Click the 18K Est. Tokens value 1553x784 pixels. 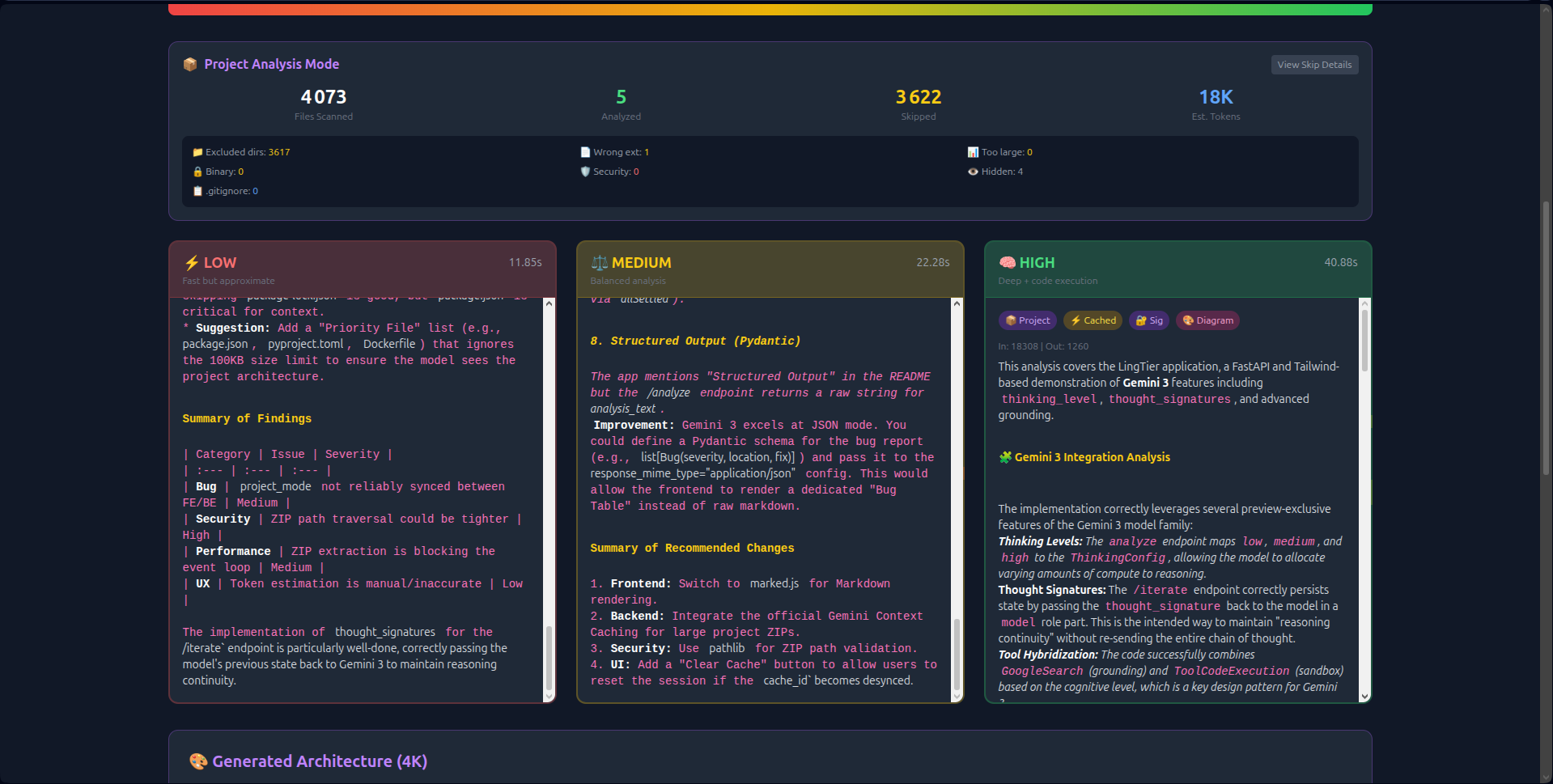[x=1216, y=97]
